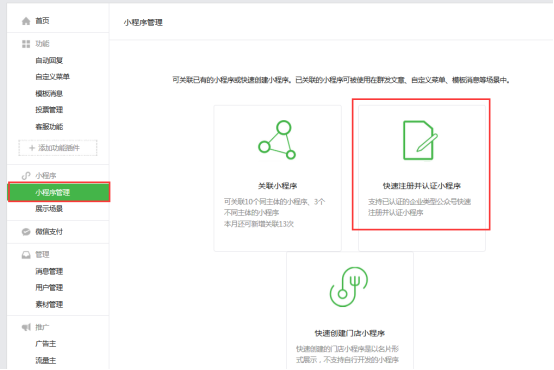Select 模板消息 in the 功能 section
This screenshot has width=554, height=370.
point(49,94)
